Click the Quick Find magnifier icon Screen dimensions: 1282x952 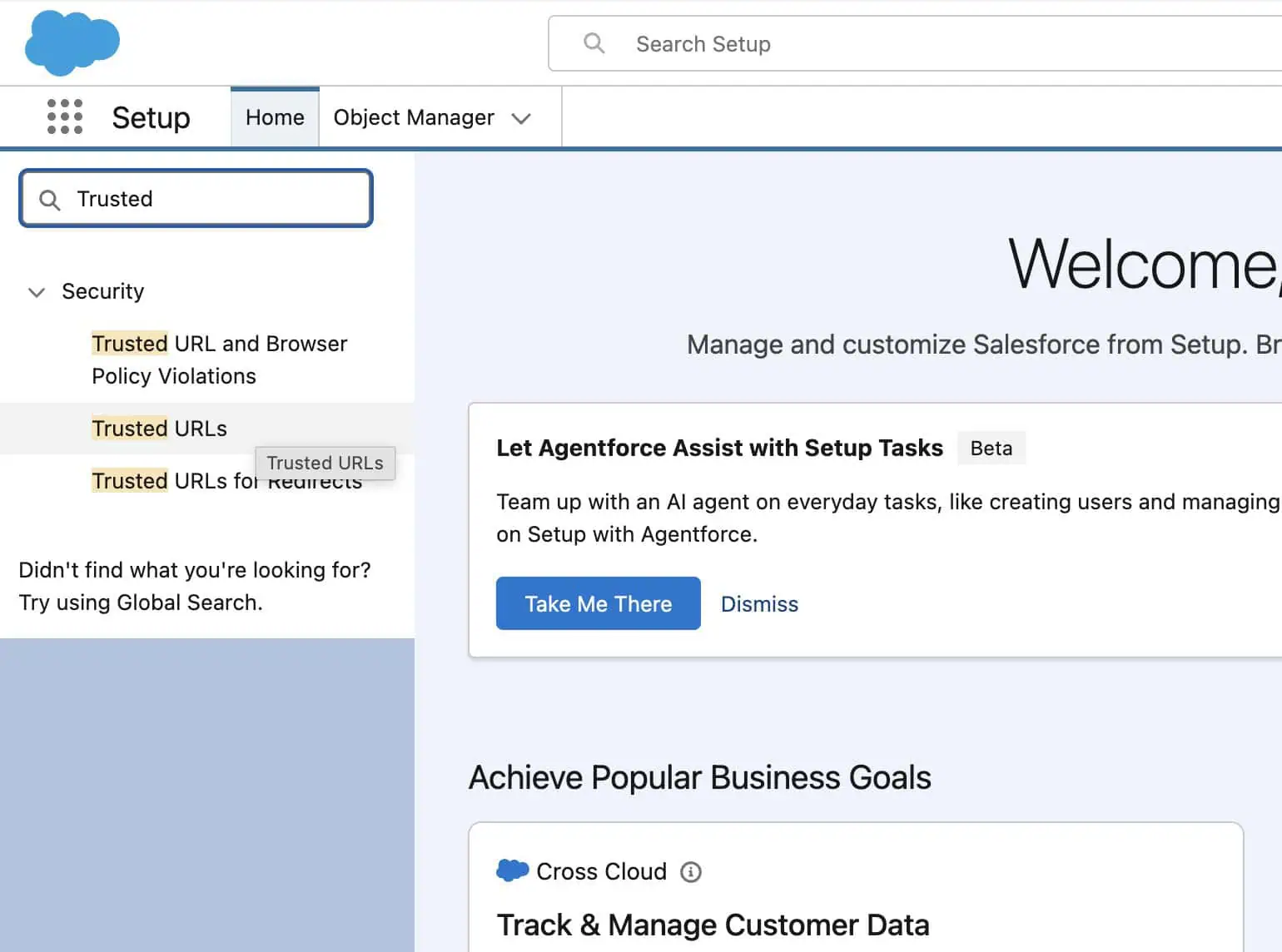pos(50,200)
